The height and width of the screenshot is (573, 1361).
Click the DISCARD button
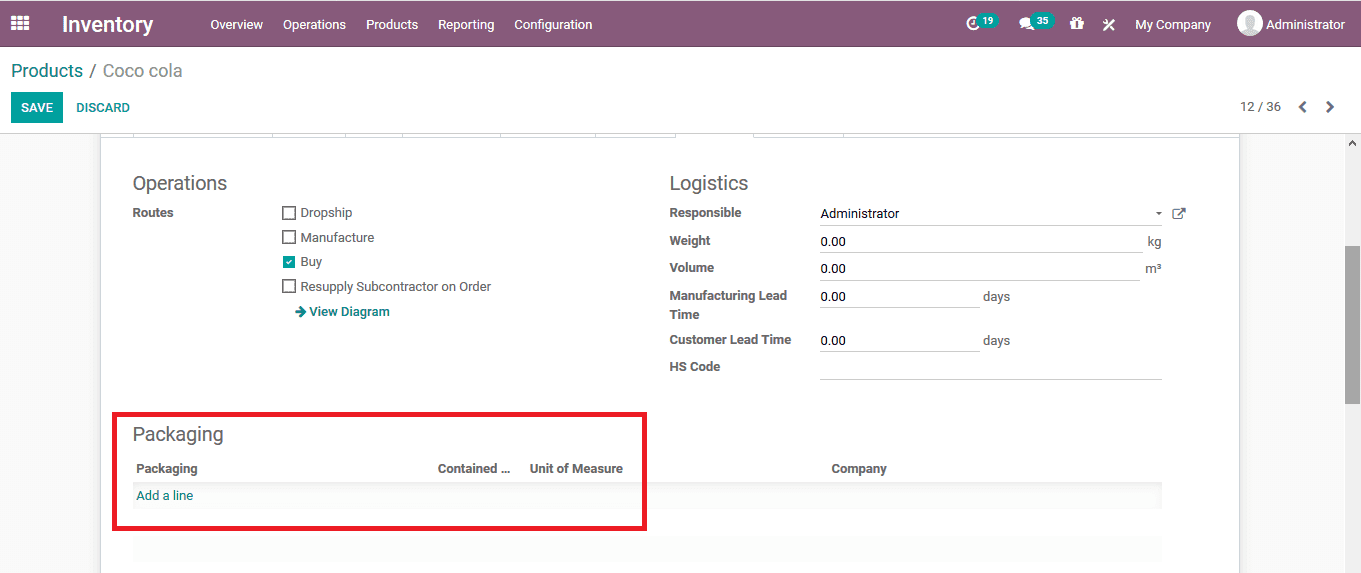point(103,107)
